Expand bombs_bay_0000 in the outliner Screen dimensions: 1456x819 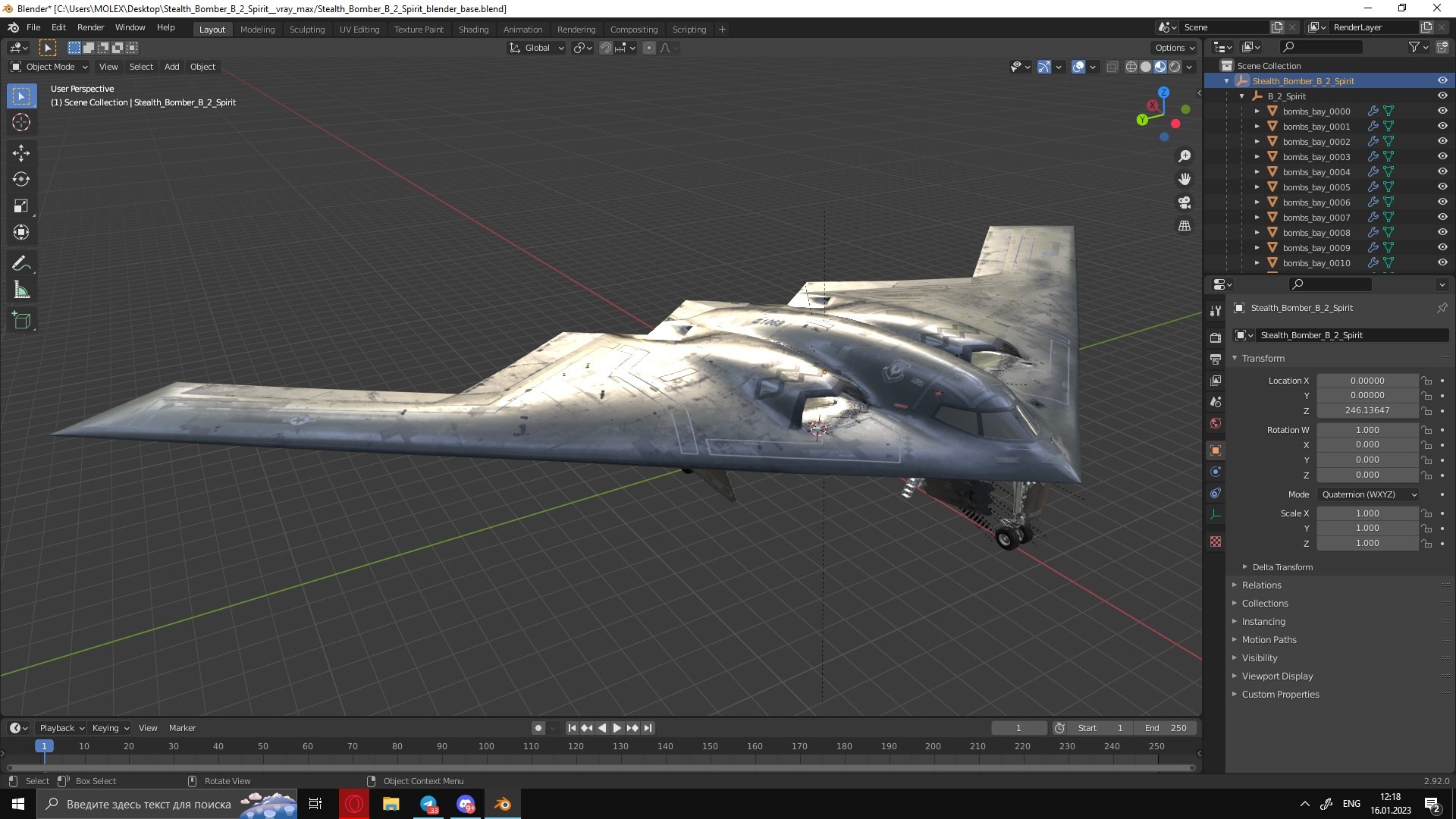click(x=1257, y=111)
